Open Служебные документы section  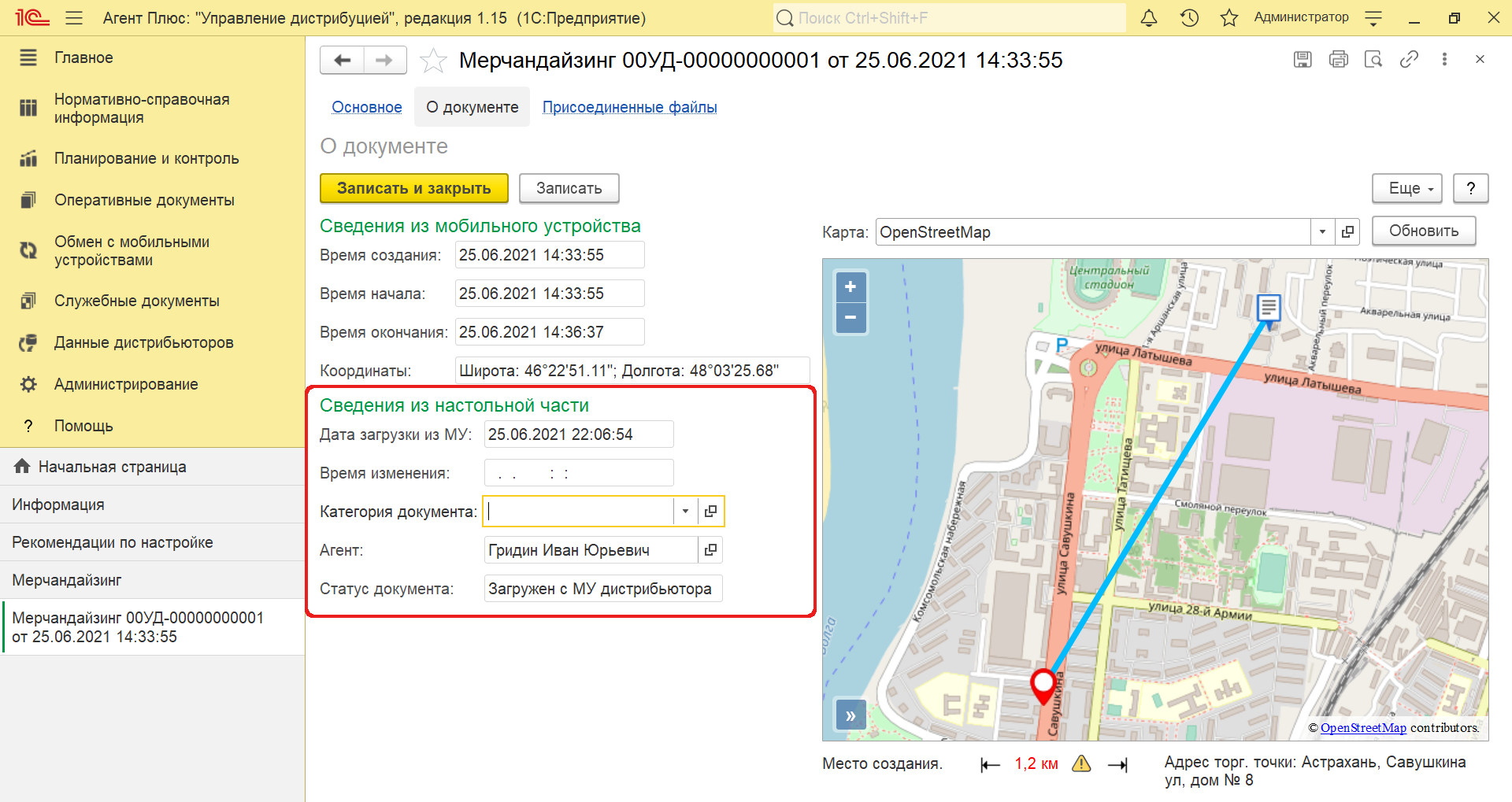pos(152,301)
